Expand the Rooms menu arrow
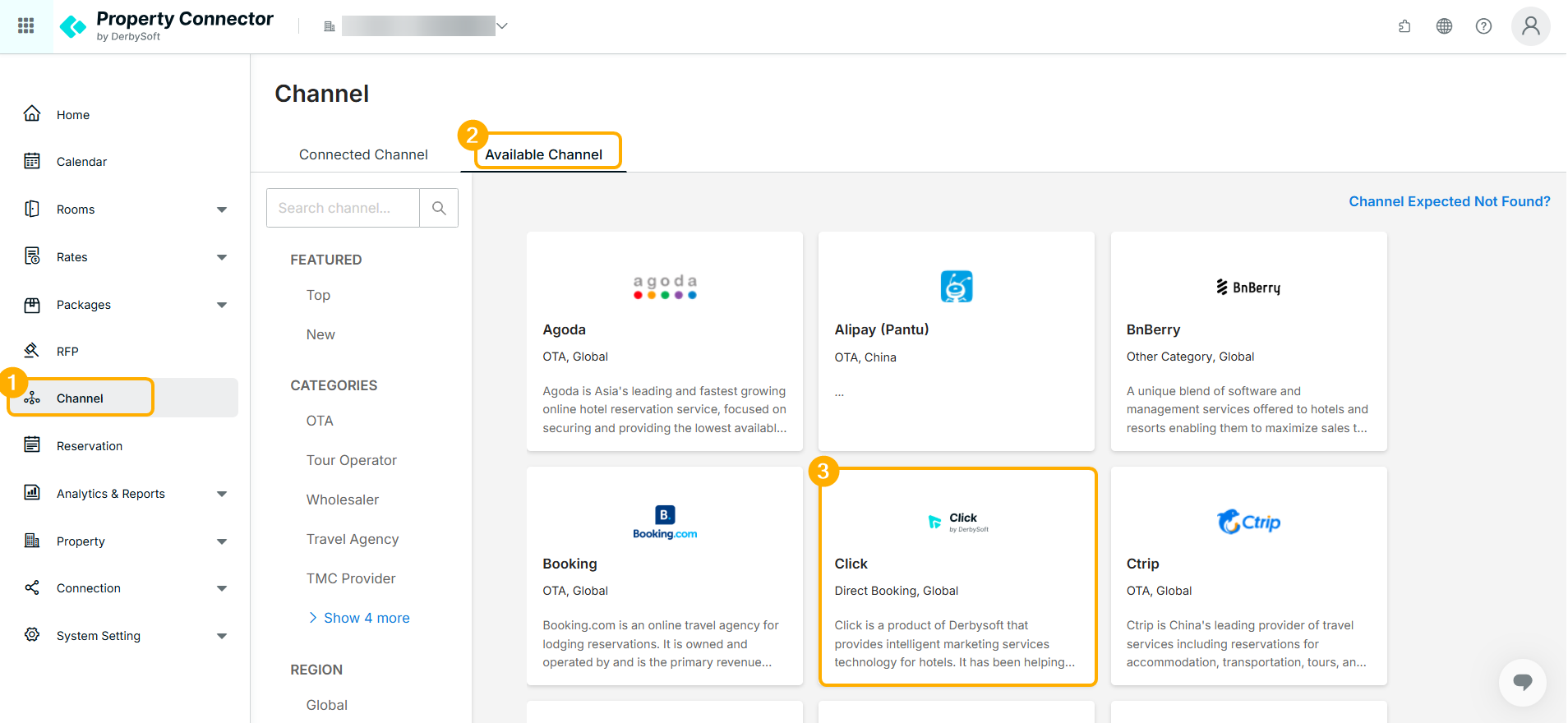The width and height of the screenshot is (1568, 723). tap(222, 210)
